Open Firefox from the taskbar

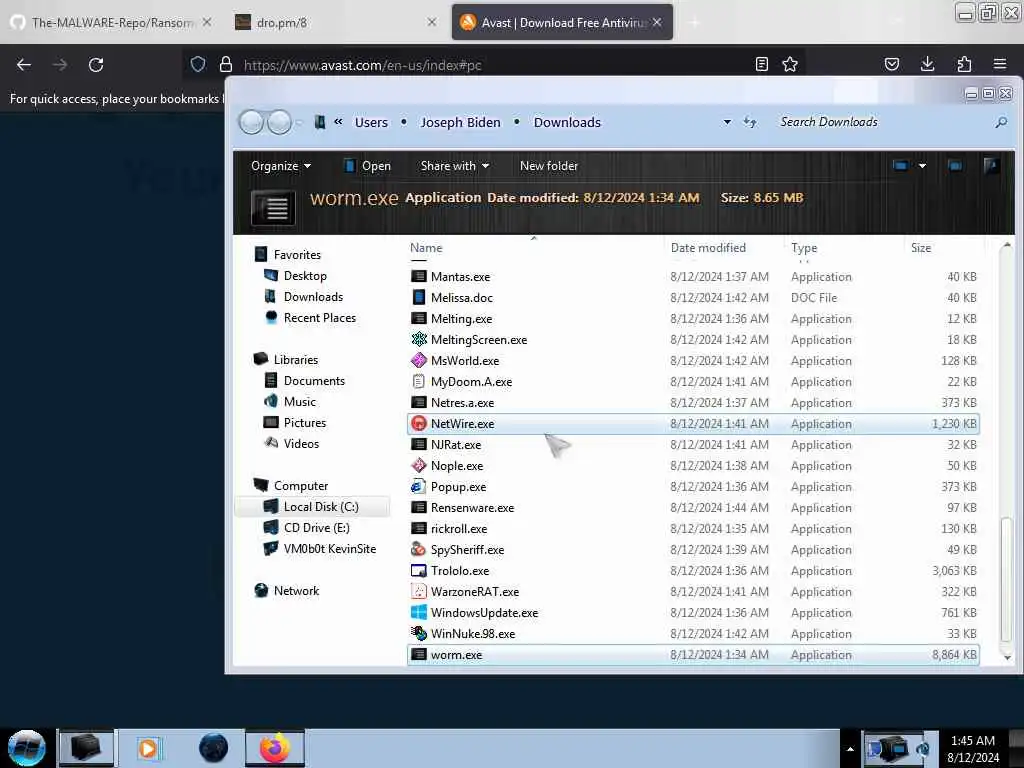(x=275, y=748)
